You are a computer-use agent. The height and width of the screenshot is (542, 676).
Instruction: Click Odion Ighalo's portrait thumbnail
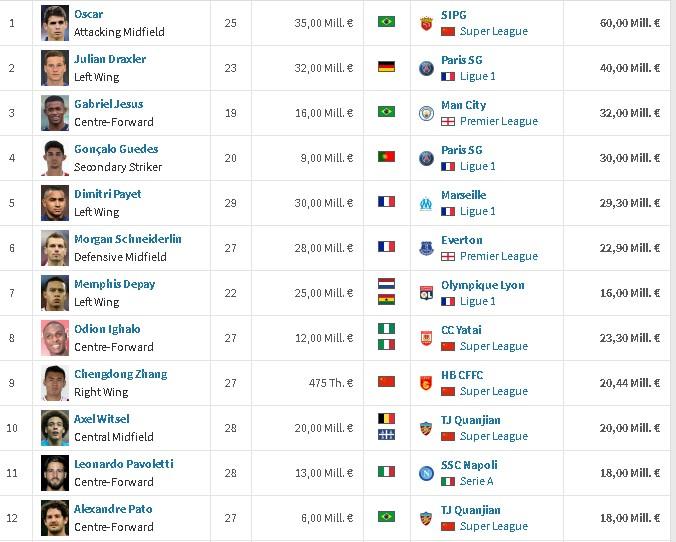(x=55, y=338)
